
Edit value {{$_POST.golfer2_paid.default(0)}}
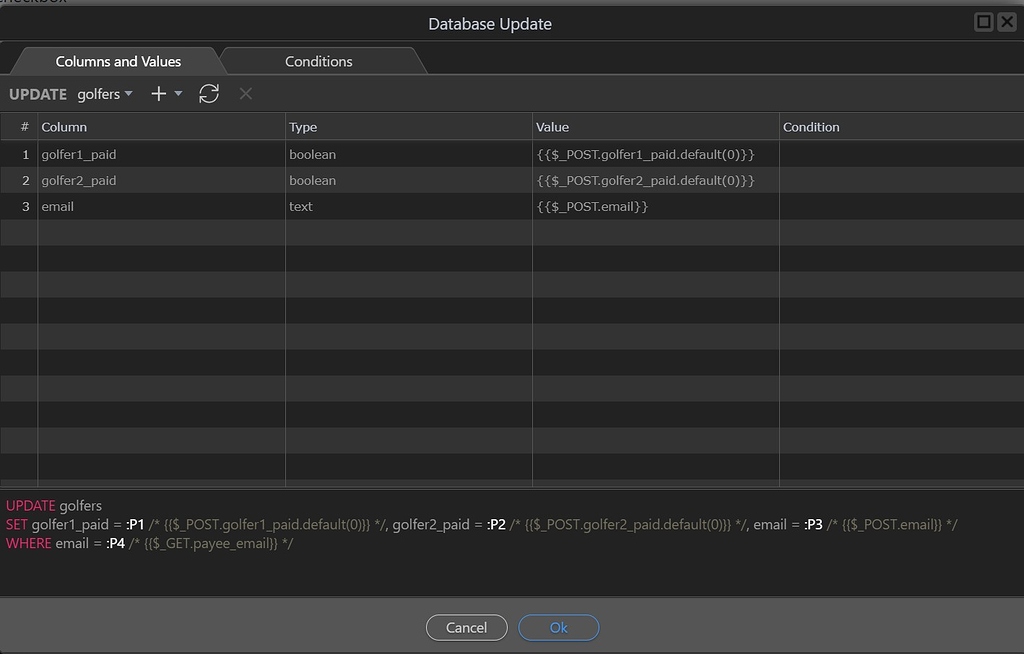pyautogui.click(x=656, y=180)
